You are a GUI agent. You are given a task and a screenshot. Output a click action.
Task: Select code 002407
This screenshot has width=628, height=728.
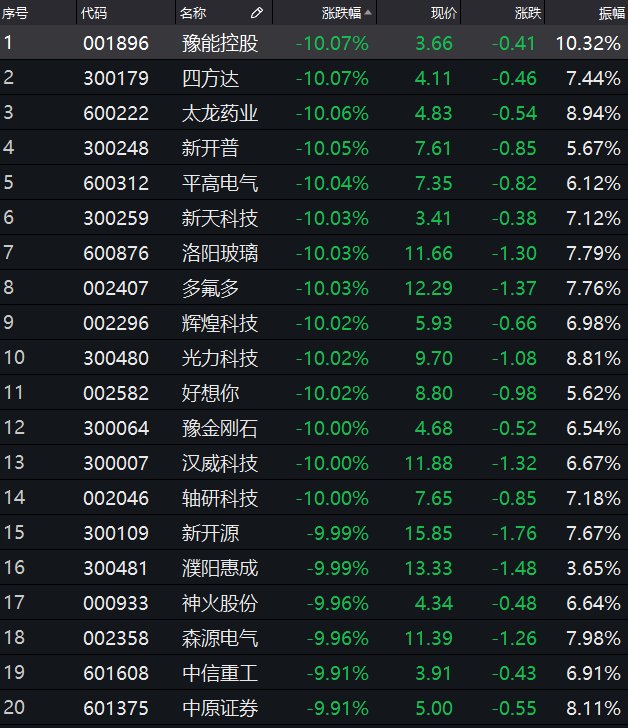[x=116, y=288]
